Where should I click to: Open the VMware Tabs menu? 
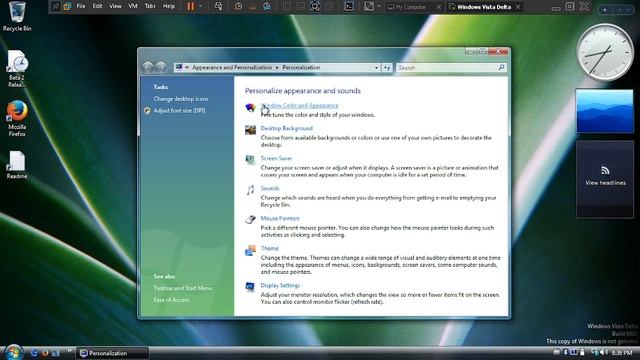pos(150,6)
